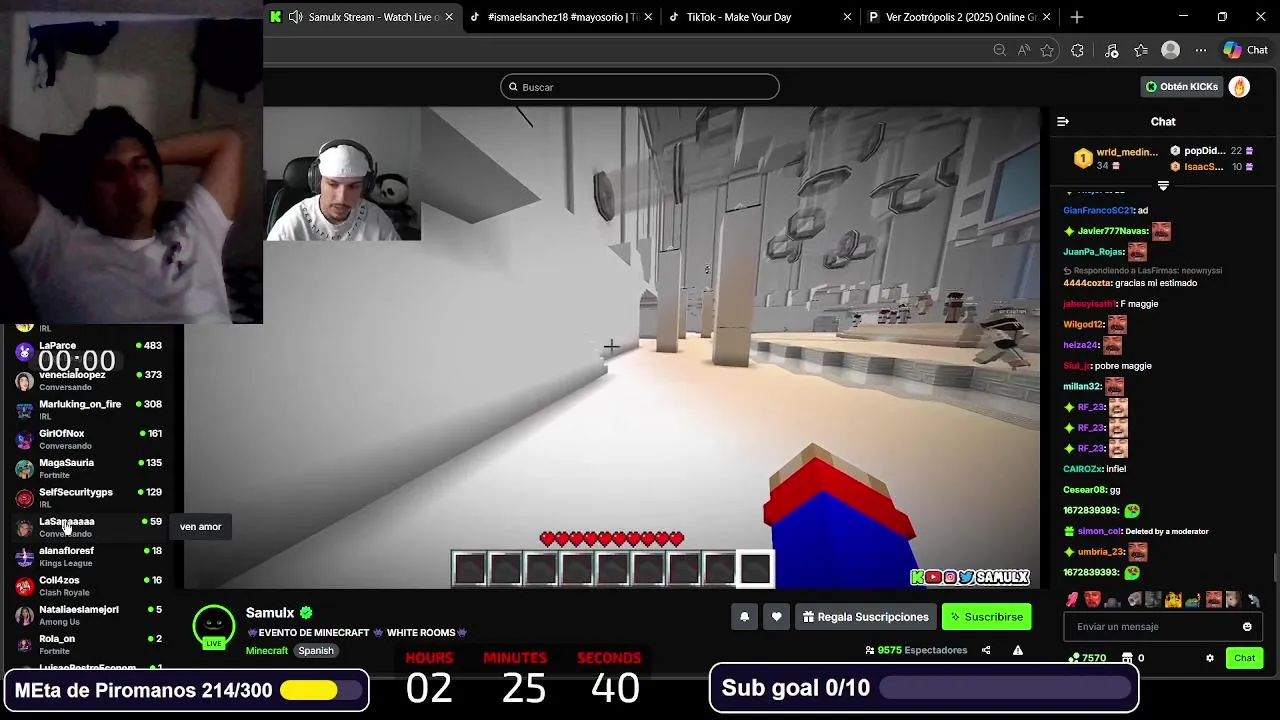Open alanafloresf channel in sidebar
The width and height of the screenshot is (1280, 720).
pos(90,556)
